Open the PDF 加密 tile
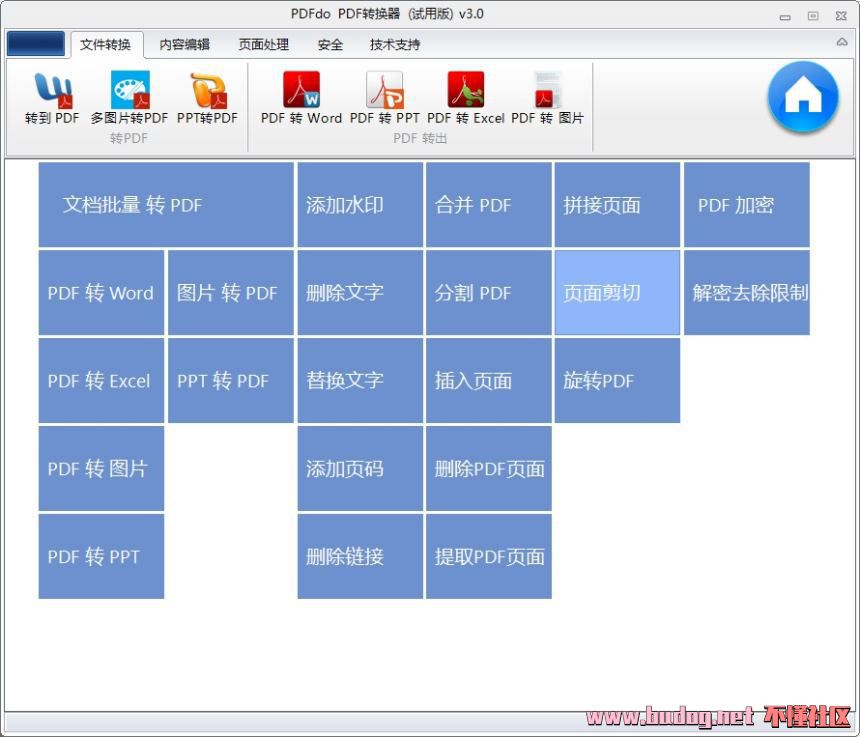Viewport: 860px width, 737px height. pos(746,205)
